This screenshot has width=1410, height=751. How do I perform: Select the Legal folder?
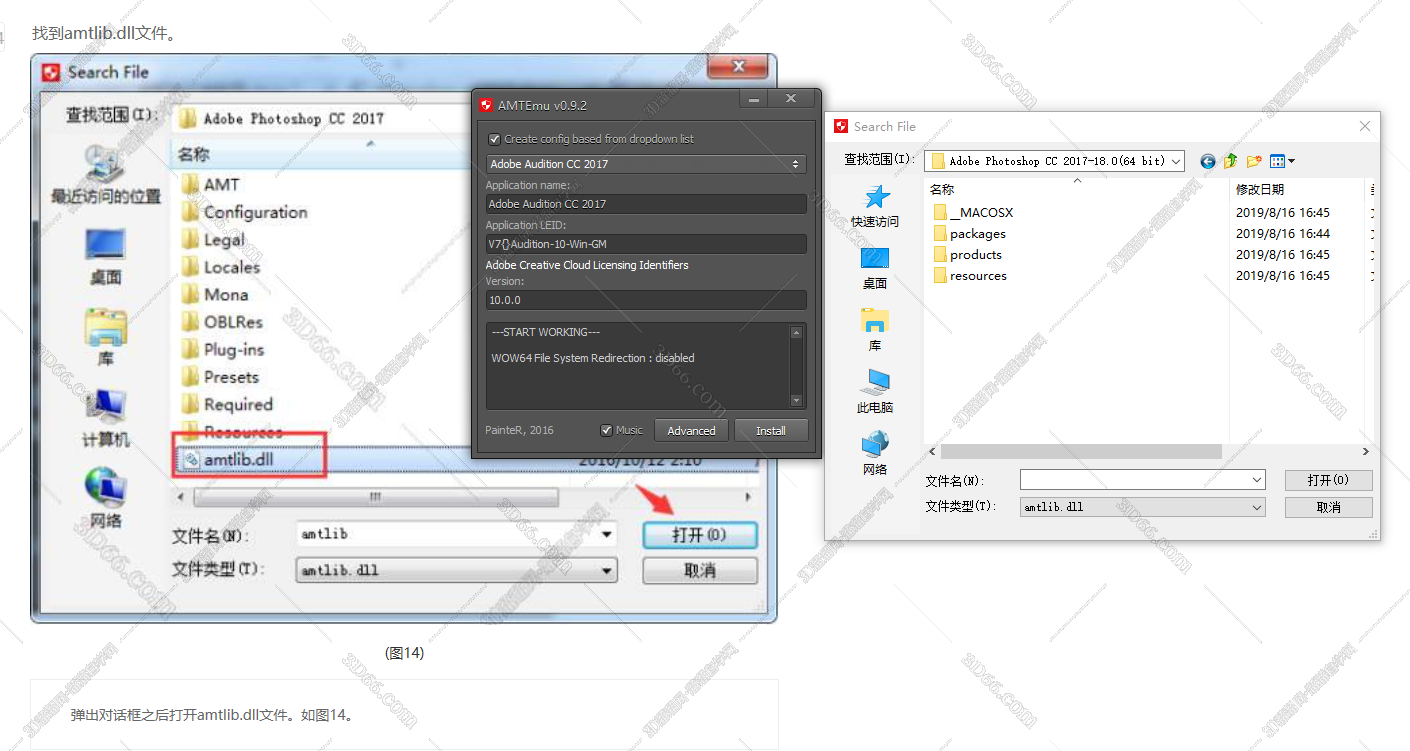click(x=213, y=240)
